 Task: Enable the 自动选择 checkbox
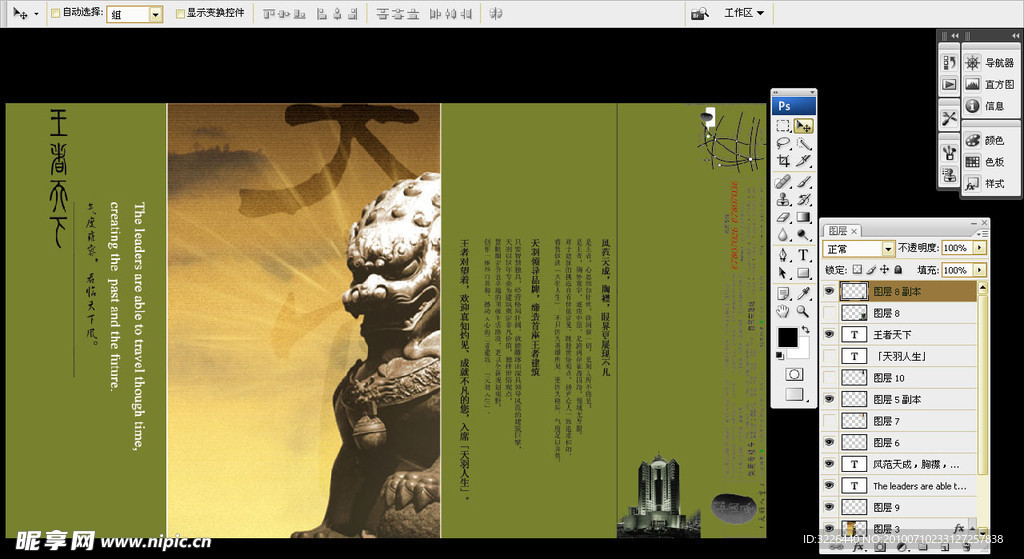[x=56, y=14]
